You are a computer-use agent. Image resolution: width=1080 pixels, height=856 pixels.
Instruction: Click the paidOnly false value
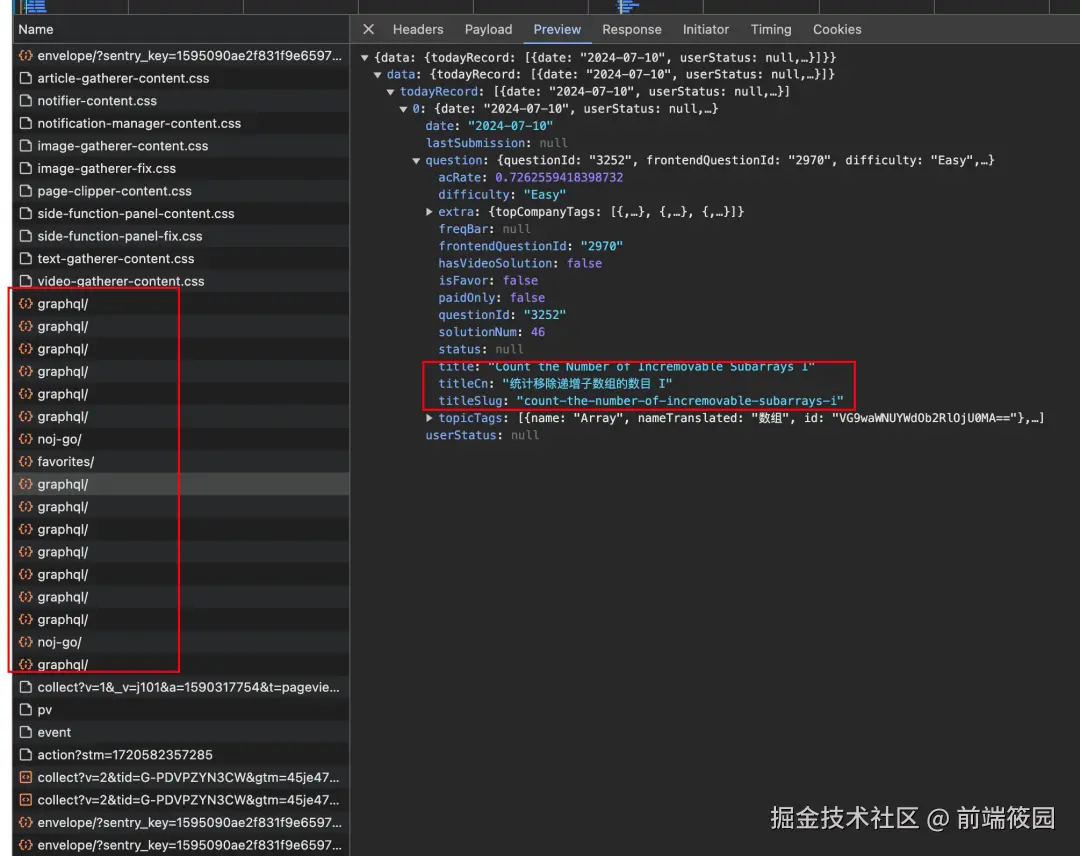pyautogui.click(x=528, y=297)
